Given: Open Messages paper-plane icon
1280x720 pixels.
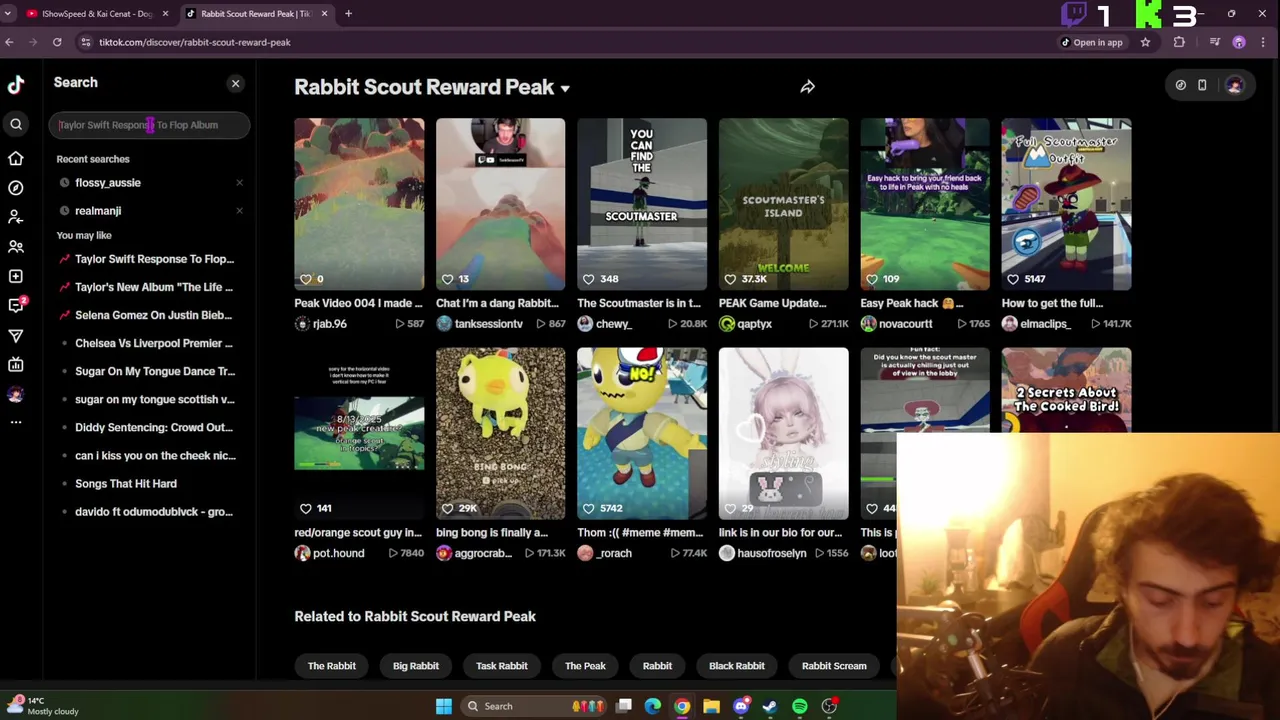Looking at the screenshot, I should pyautogui.click(x=16, y=335).
